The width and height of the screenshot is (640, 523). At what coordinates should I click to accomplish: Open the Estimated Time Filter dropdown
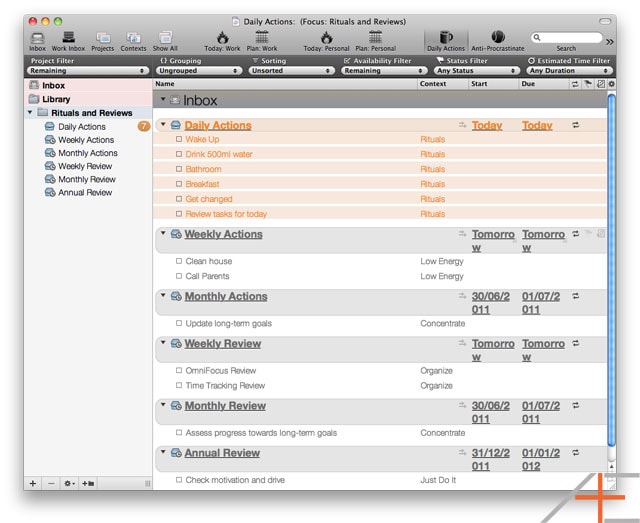[x=569, y=71]
